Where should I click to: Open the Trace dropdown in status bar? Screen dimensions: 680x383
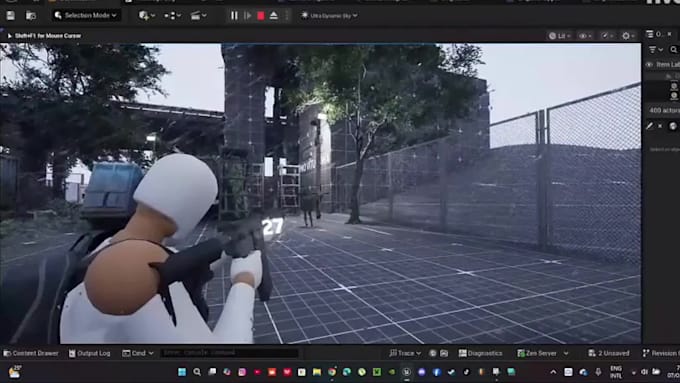(x=405, y=353)
